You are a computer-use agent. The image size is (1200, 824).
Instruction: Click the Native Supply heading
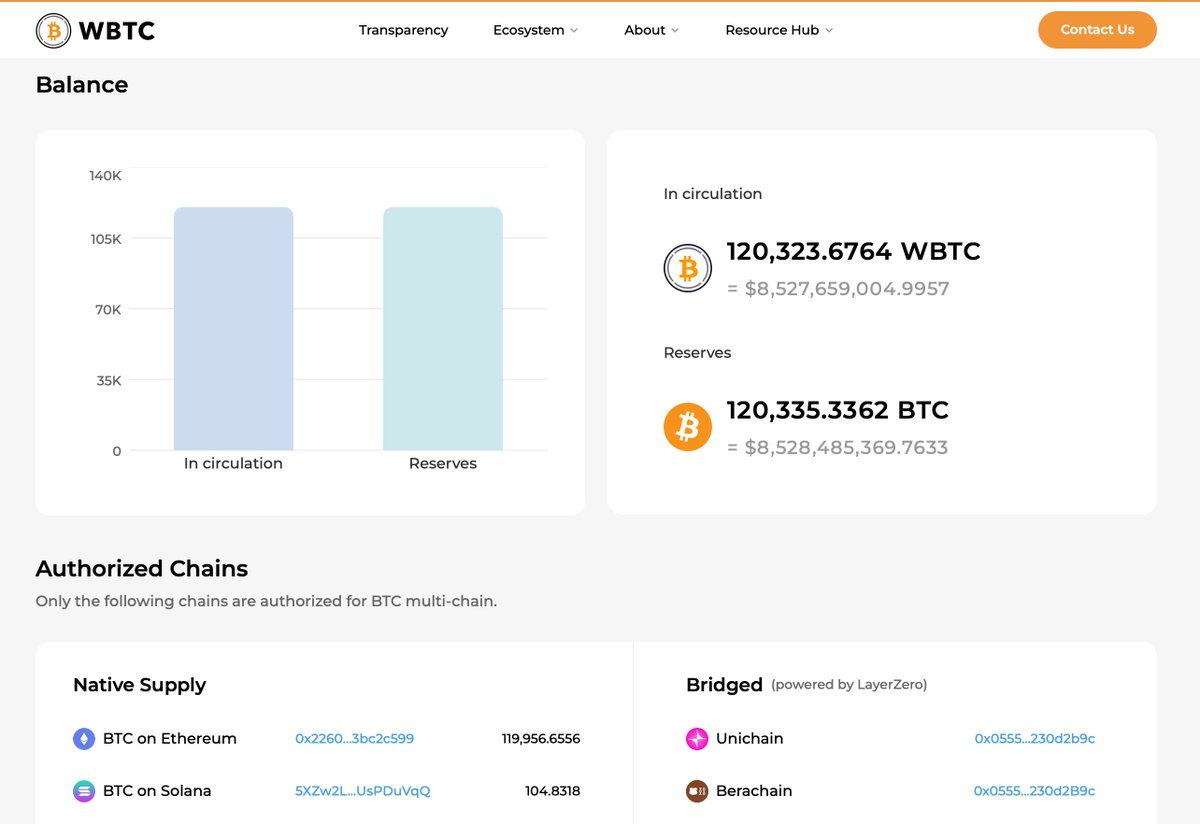click(x=140, y=685)
